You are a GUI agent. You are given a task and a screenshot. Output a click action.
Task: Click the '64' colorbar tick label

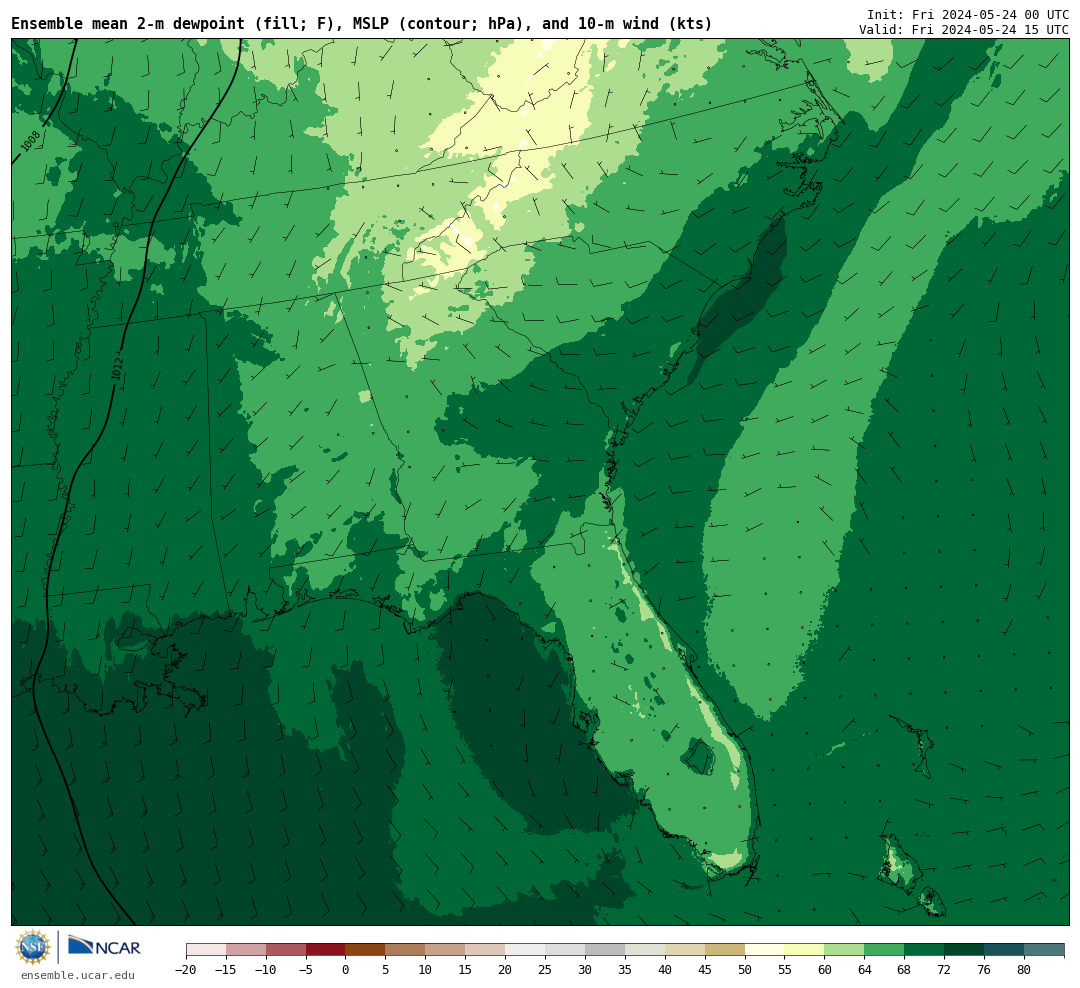864,969
